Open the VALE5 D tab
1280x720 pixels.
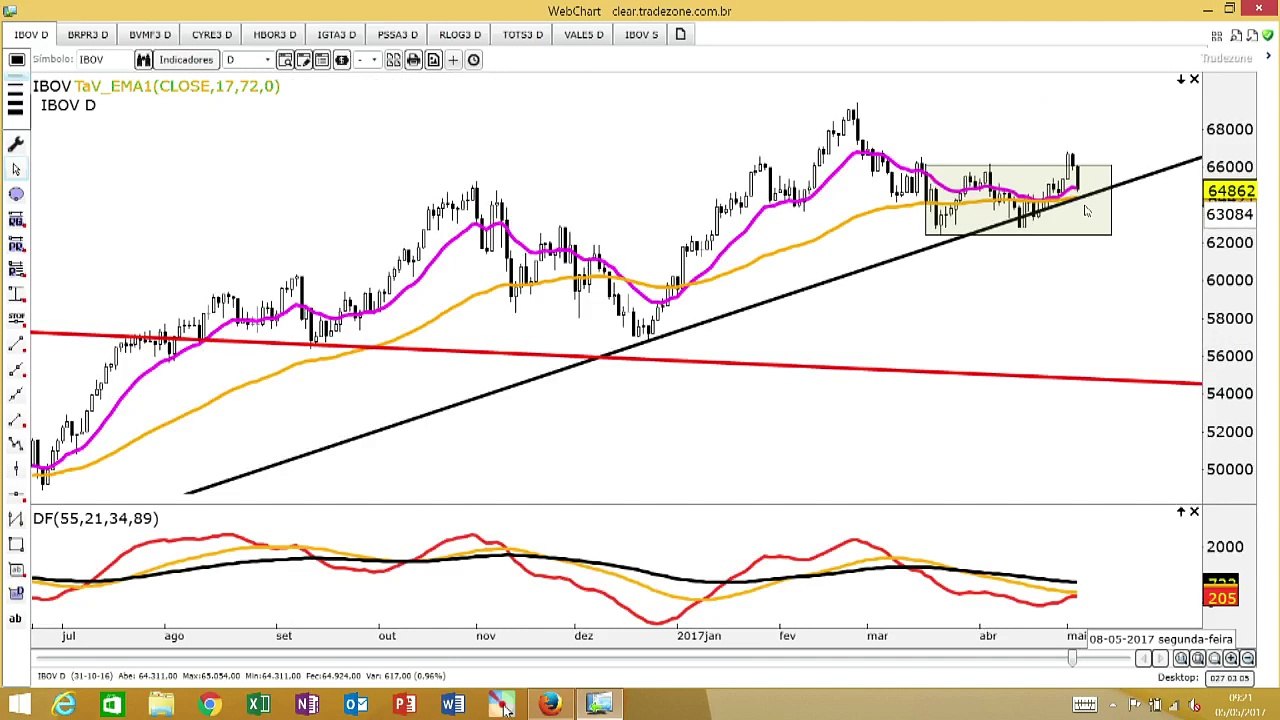click(584, 35)
